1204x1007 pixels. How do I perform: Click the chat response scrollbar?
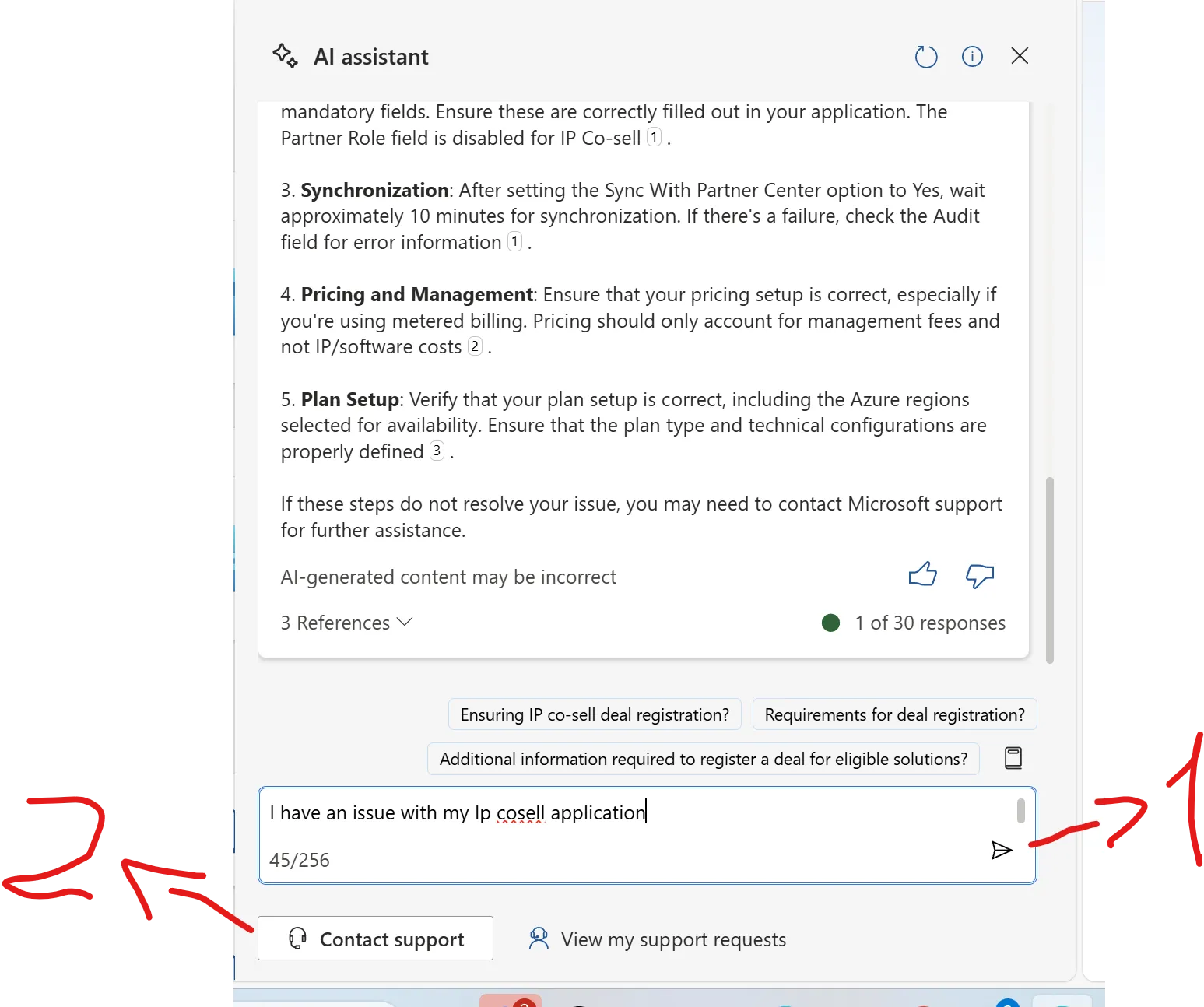pos(1050,570)
